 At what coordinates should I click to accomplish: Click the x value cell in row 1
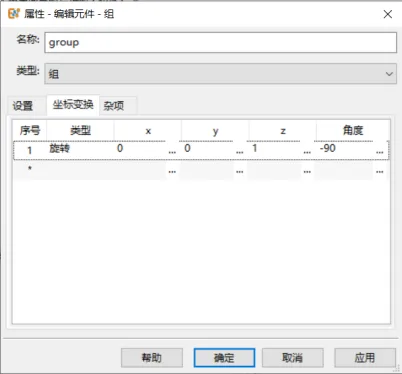pyautogui.click(x=140, y=149)
